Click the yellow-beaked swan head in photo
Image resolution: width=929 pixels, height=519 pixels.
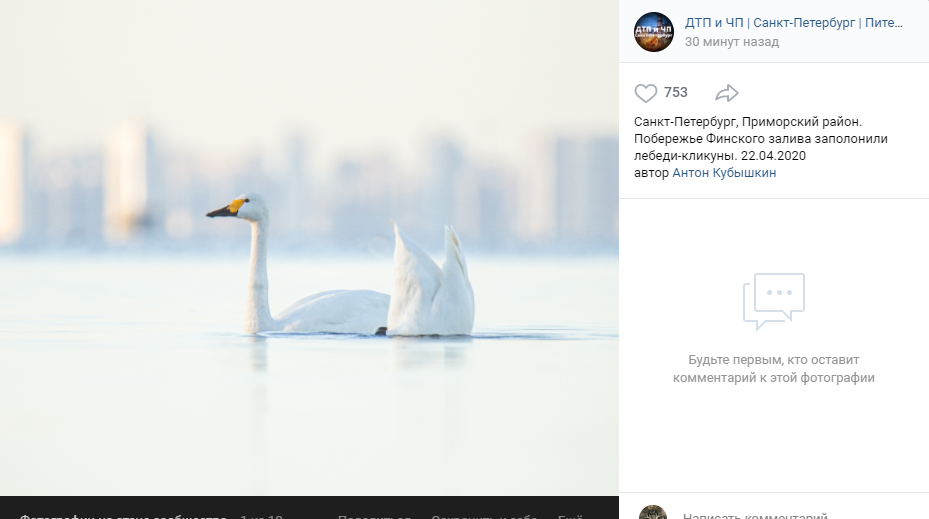click(239, 207)
